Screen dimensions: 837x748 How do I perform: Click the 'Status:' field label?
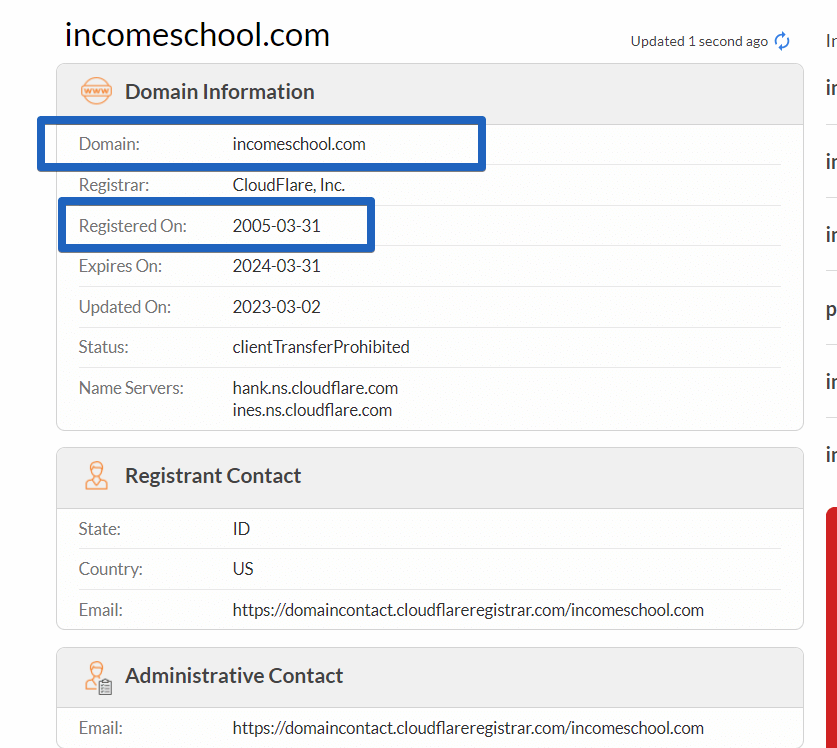pos(103,347)
